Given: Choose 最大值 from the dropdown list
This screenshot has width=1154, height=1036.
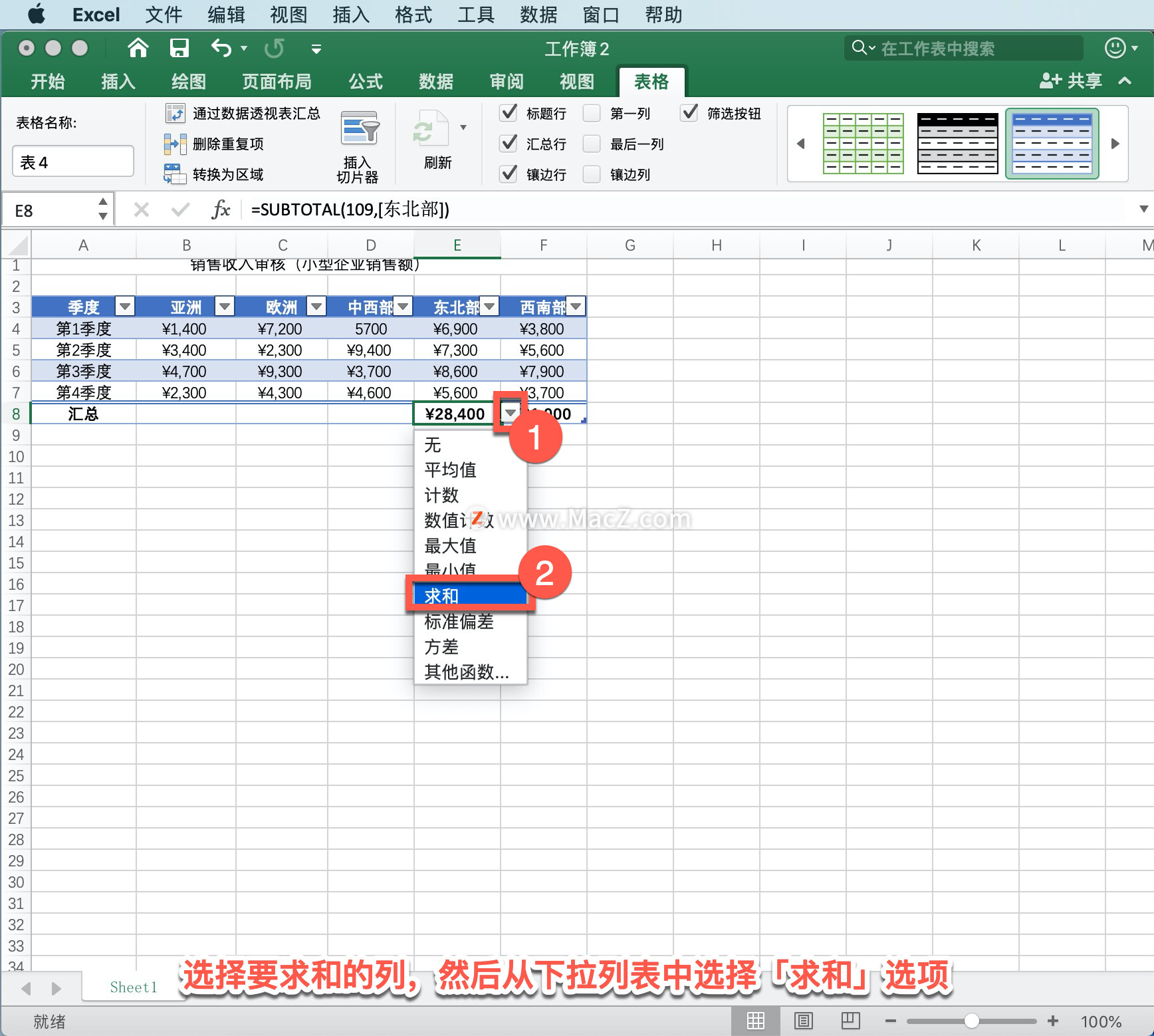Looking at the screenshot, I should pyautogui.click(x=470, y=546).
